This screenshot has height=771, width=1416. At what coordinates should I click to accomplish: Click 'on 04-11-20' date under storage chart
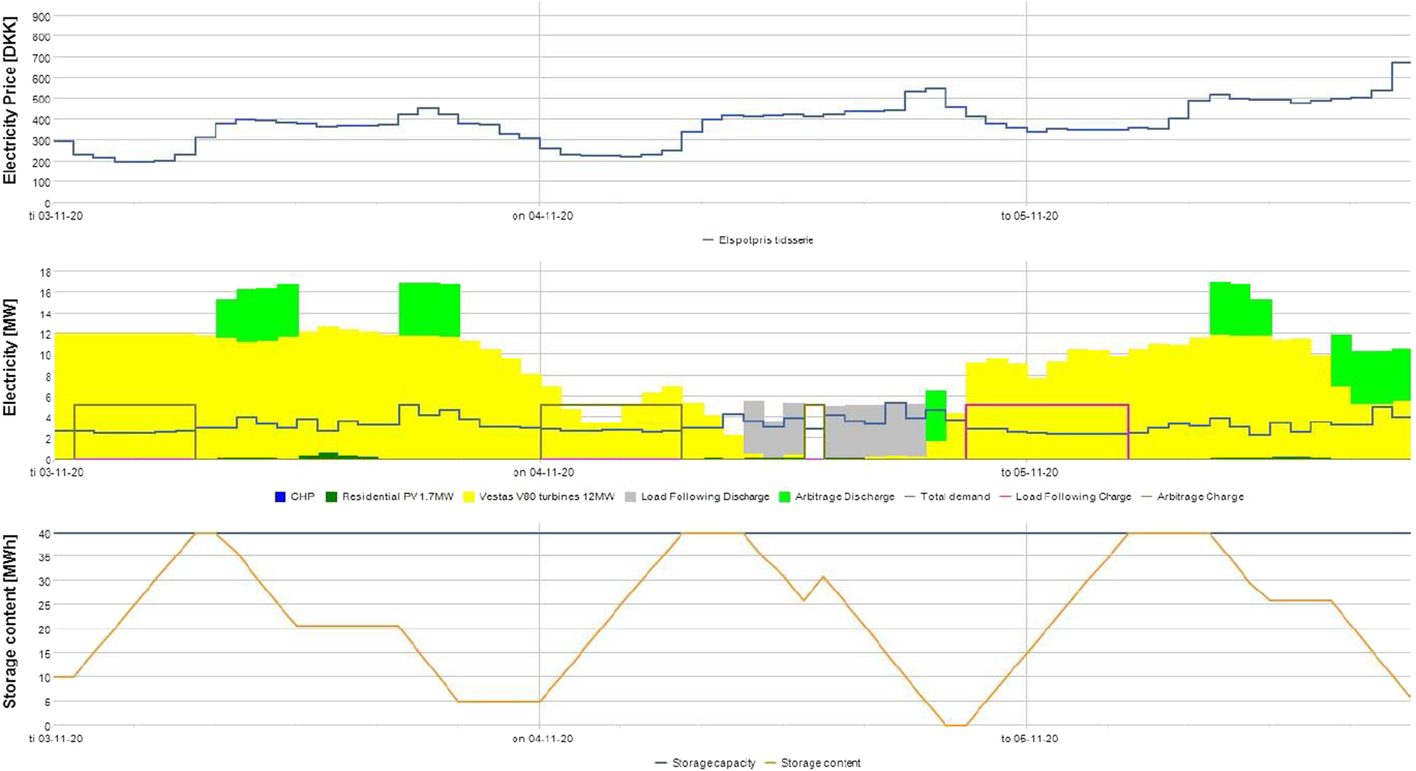pyautogui.click(x=544, y=738)
